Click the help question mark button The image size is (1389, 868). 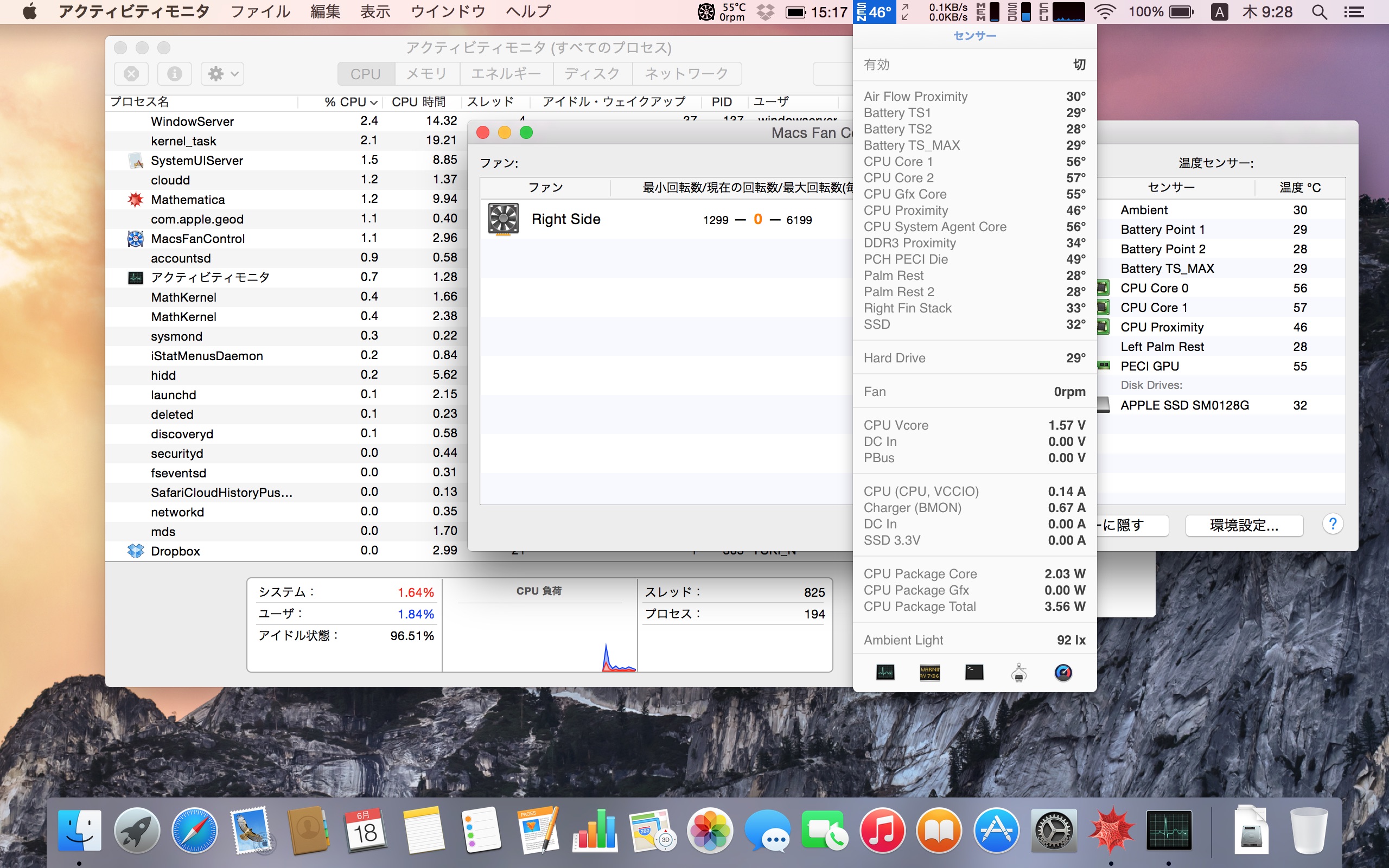pyautogui.click(x=1332, y=524)
